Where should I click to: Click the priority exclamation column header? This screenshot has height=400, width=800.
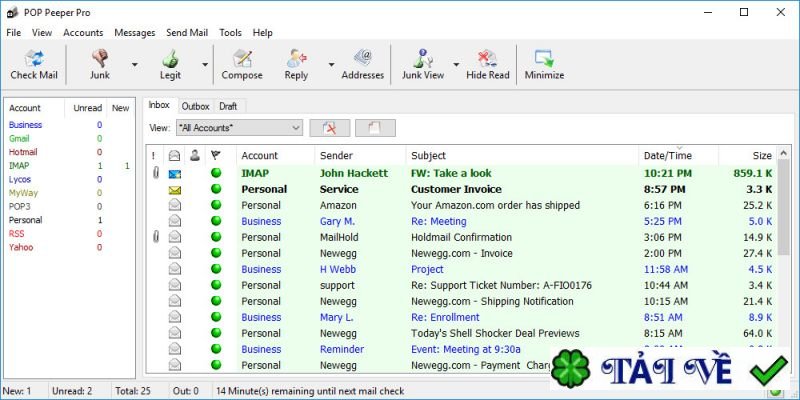click(154, 156)
